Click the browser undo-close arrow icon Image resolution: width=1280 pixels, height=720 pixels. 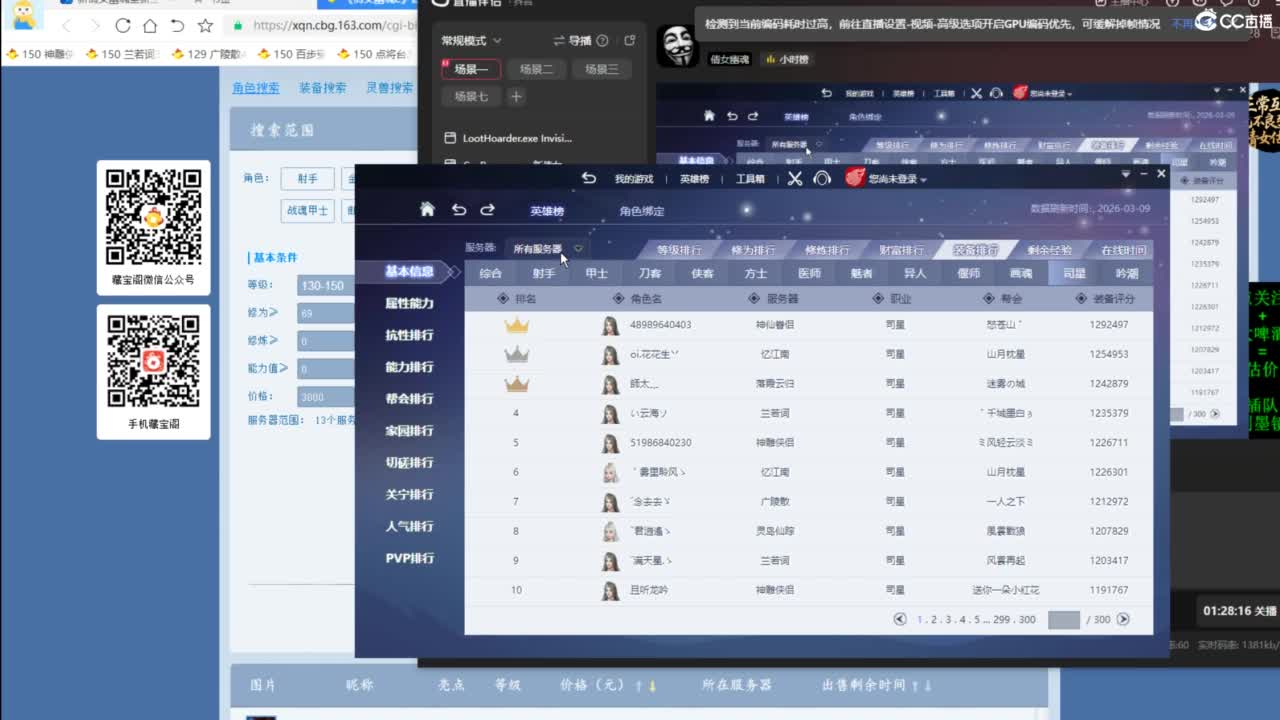(x=177, y=25)
